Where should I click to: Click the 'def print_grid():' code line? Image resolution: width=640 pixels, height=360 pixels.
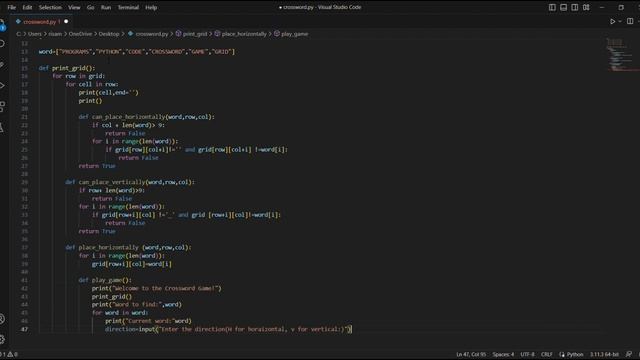click(x=67, y=68)
